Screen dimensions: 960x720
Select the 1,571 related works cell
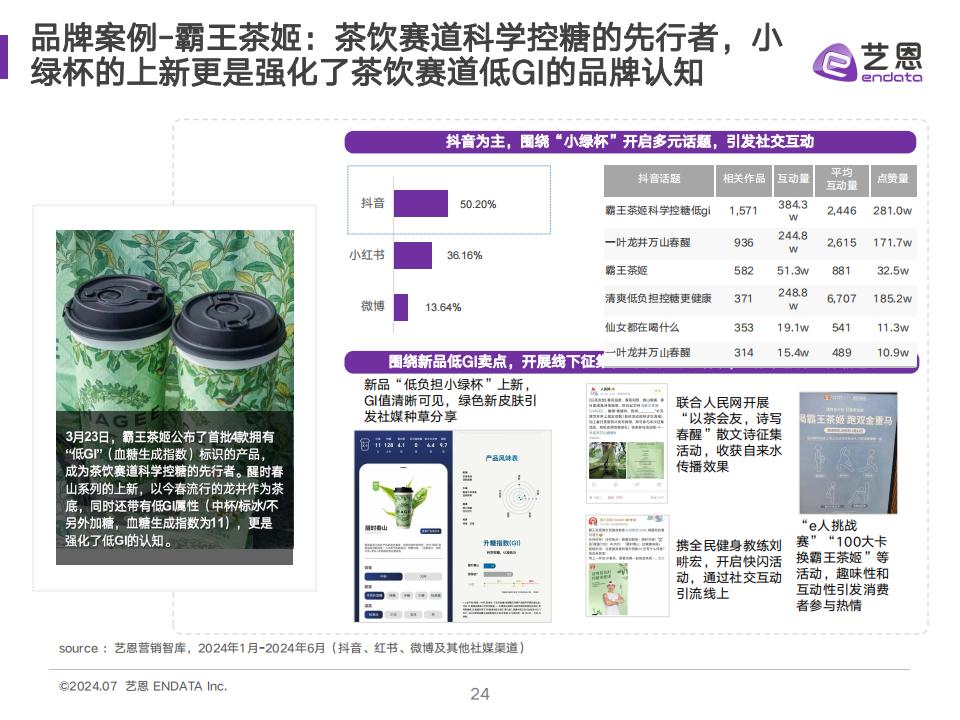click(743, 211)
